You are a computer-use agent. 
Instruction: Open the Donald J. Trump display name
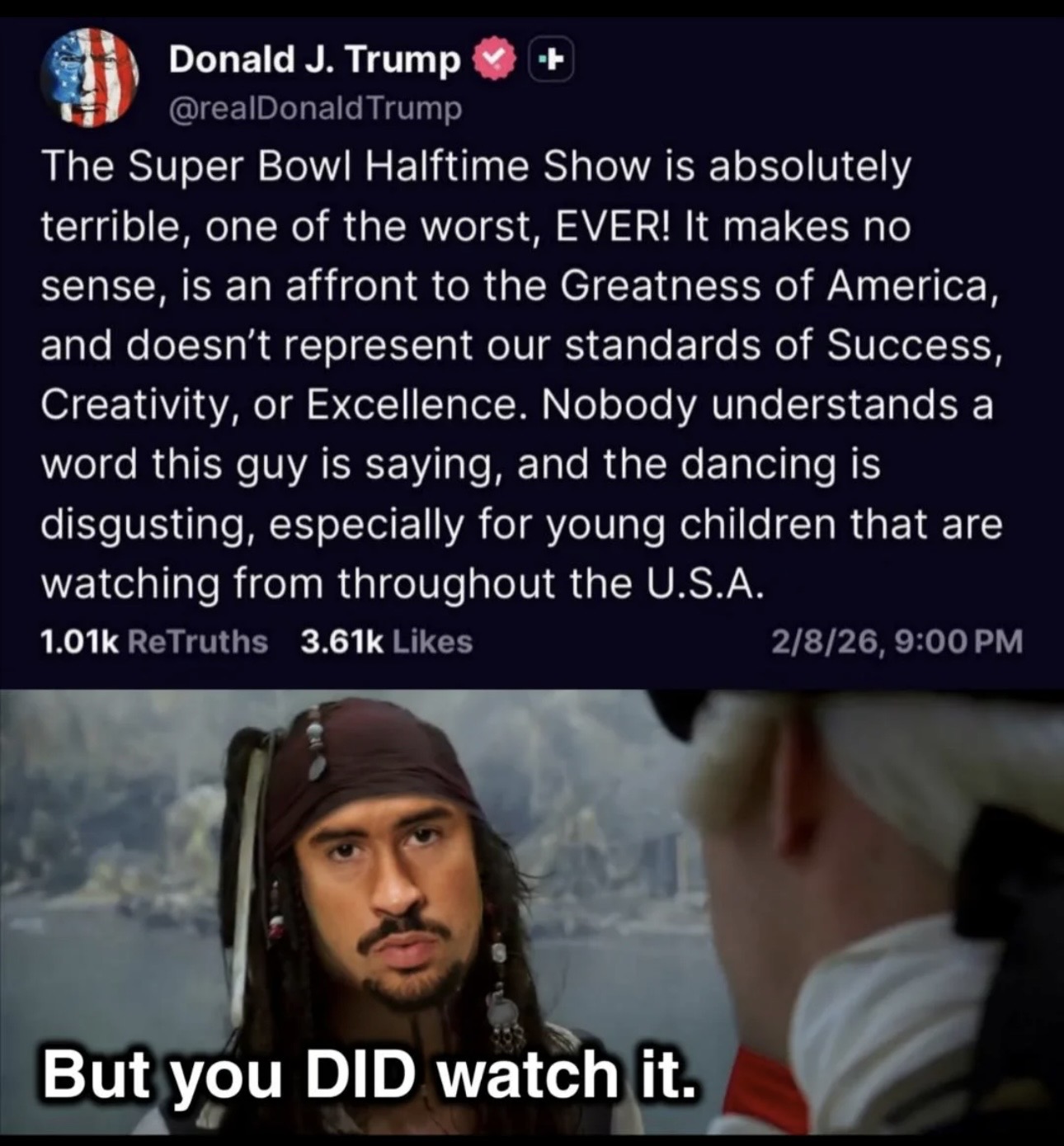[313, 59]
